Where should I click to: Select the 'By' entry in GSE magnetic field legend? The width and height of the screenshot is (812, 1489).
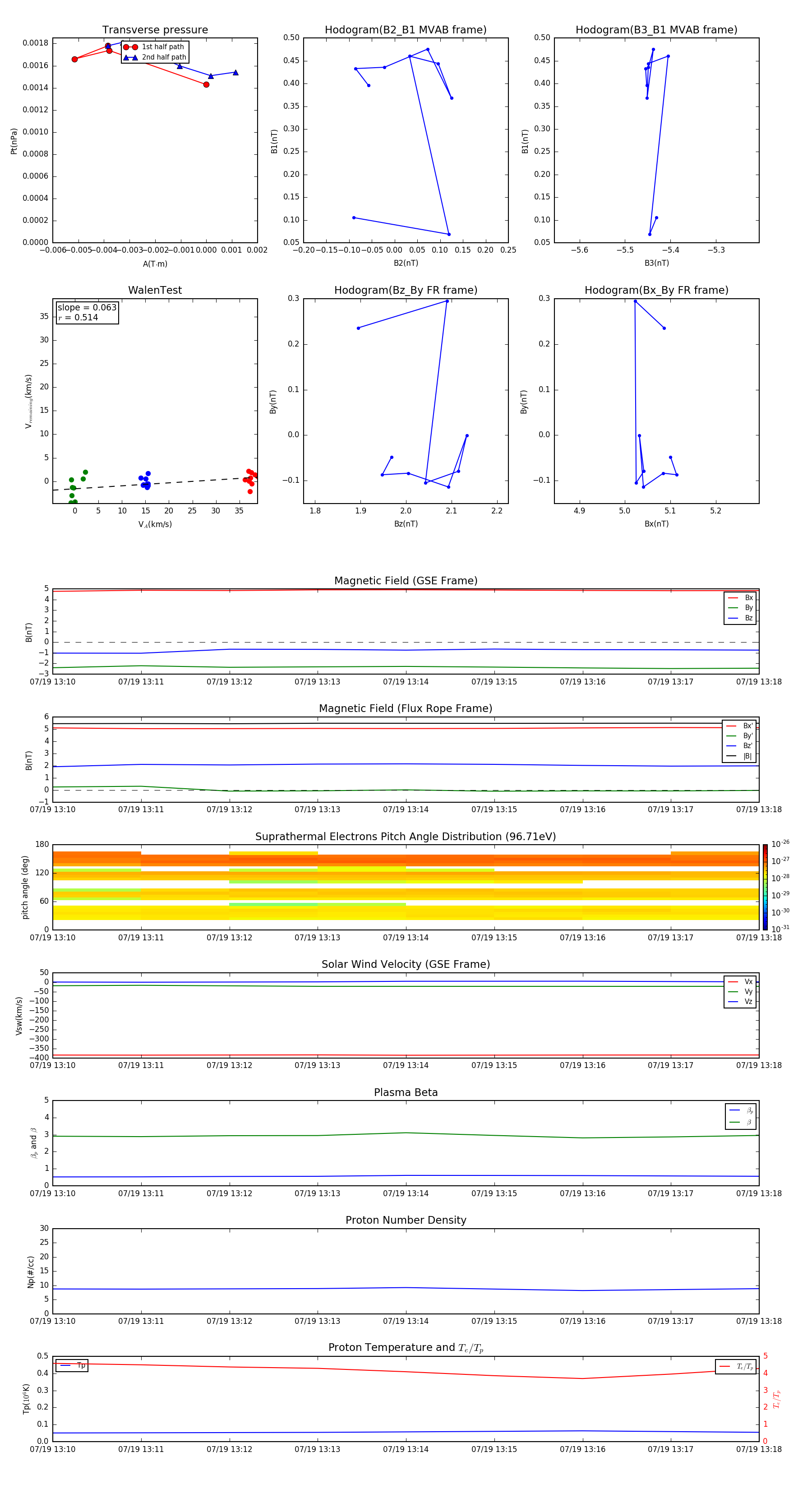(740, 607)
